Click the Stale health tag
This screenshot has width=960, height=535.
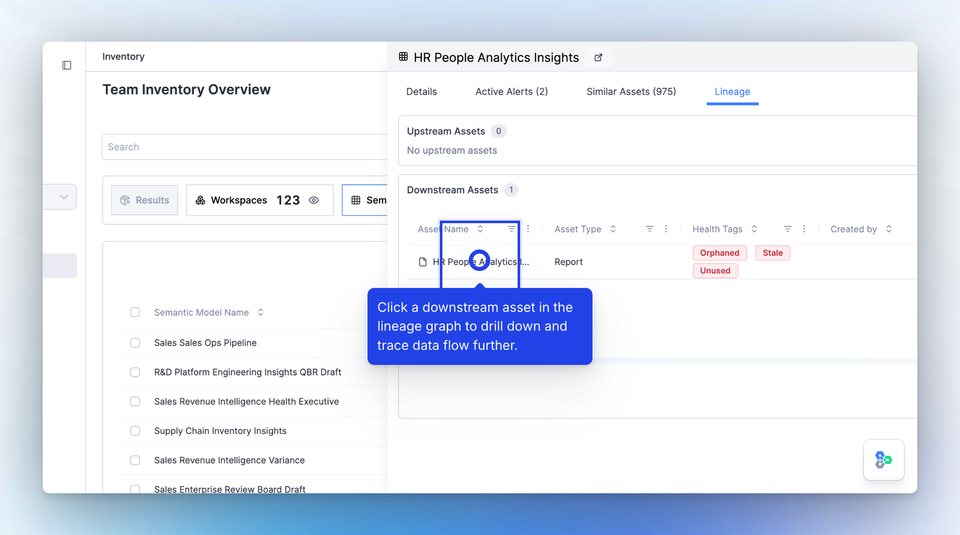[x=773, y=253]
